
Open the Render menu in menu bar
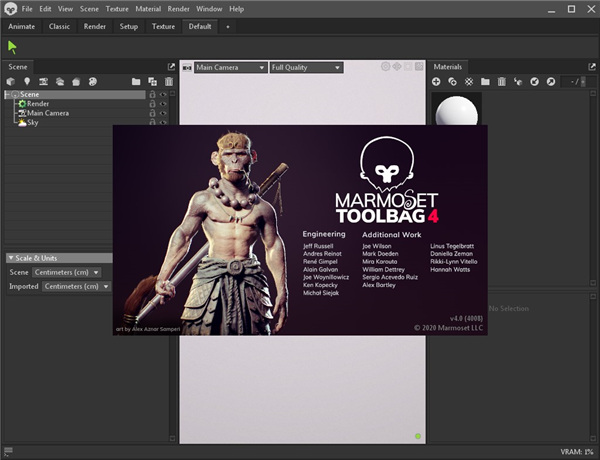click(x=178, y=8)
